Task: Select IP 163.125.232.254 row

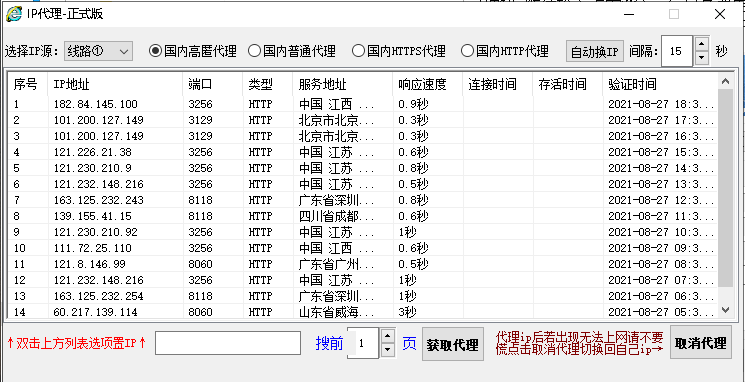Action: [x=363, y=296]
